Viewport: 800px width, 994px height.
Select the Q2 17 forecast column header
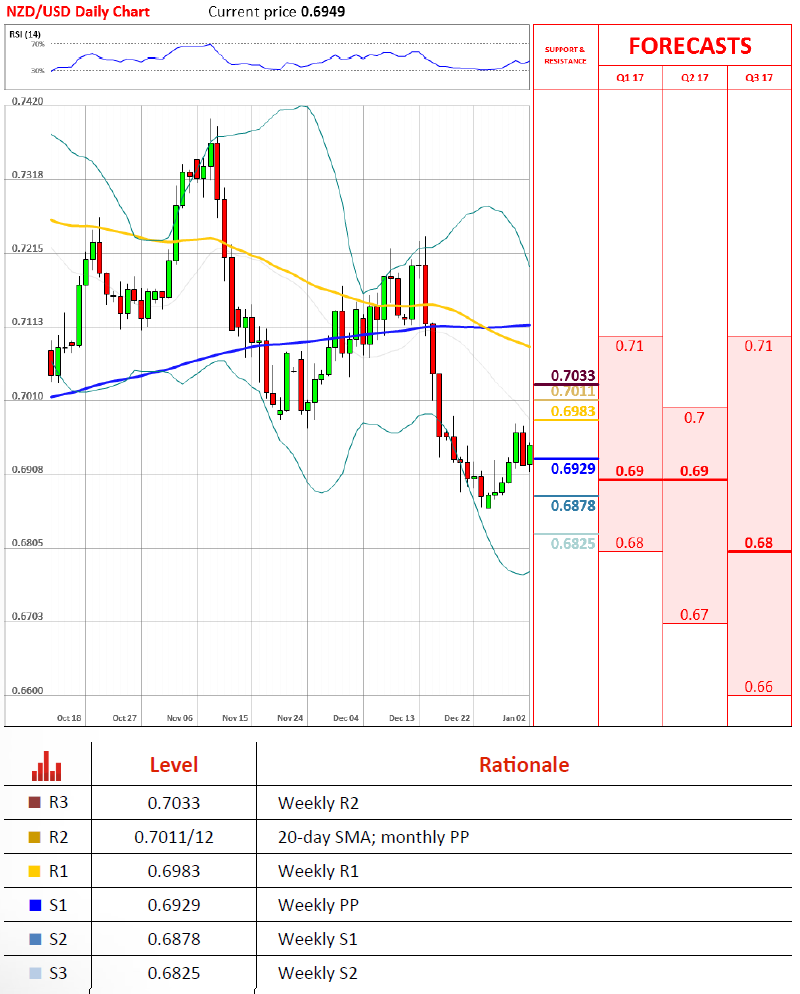point(695,77)
